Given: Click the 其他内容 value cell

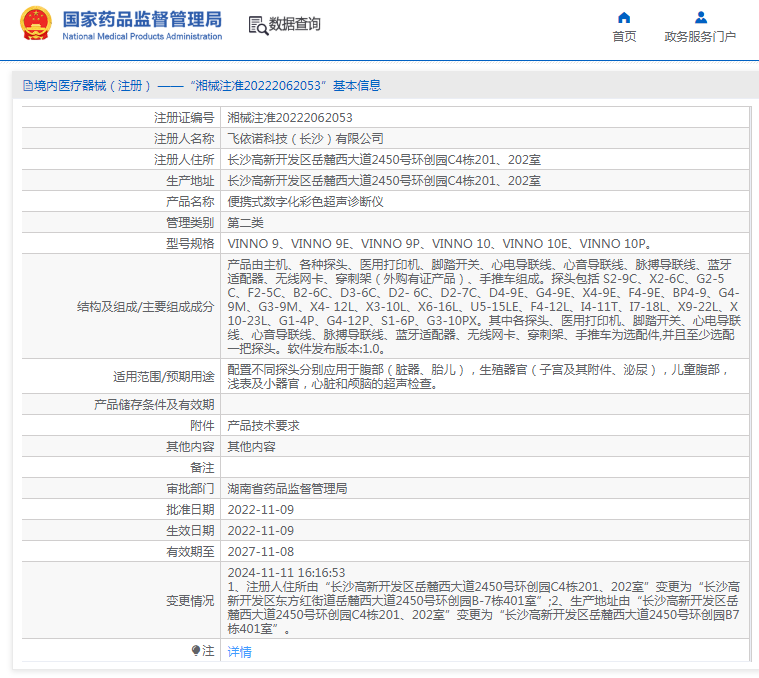Looking at the screenshot, I should (x=251, y=447).
